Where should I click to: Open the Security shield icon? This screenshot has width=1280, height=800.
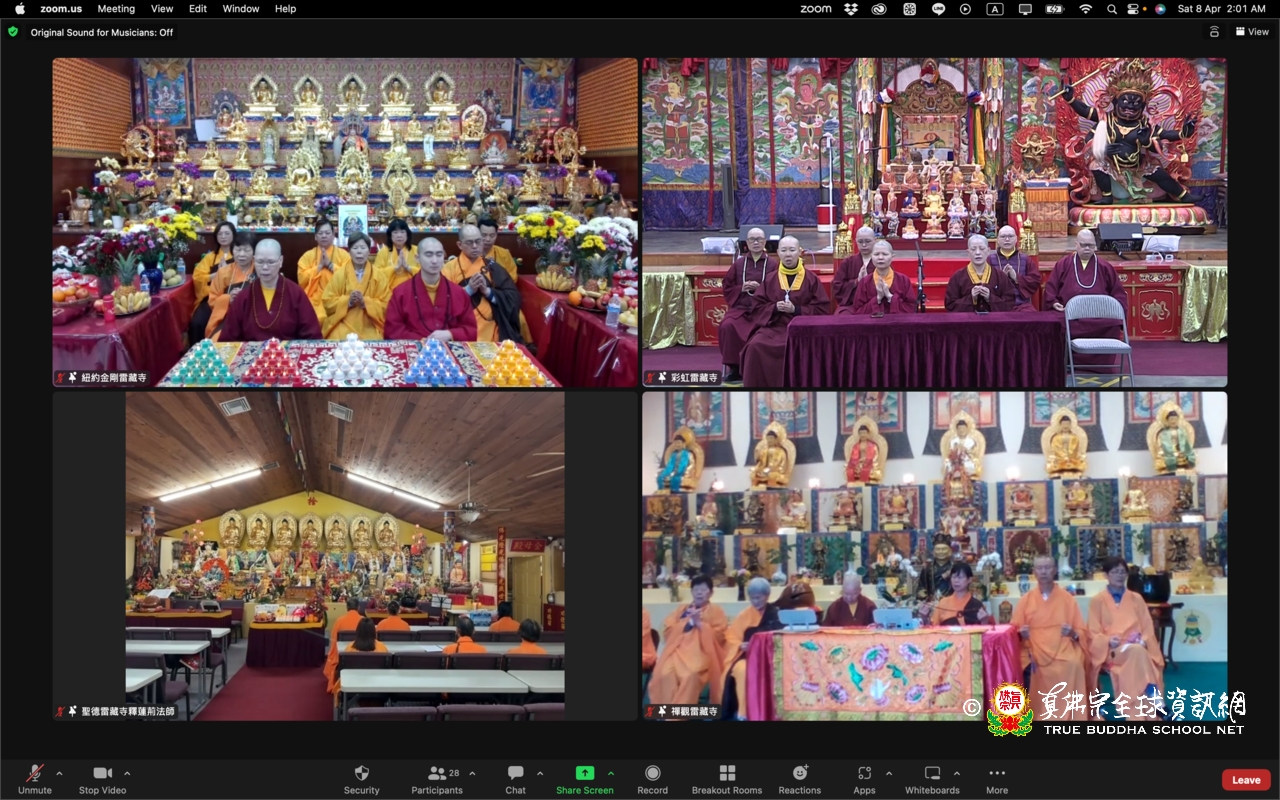click(361, 773)
